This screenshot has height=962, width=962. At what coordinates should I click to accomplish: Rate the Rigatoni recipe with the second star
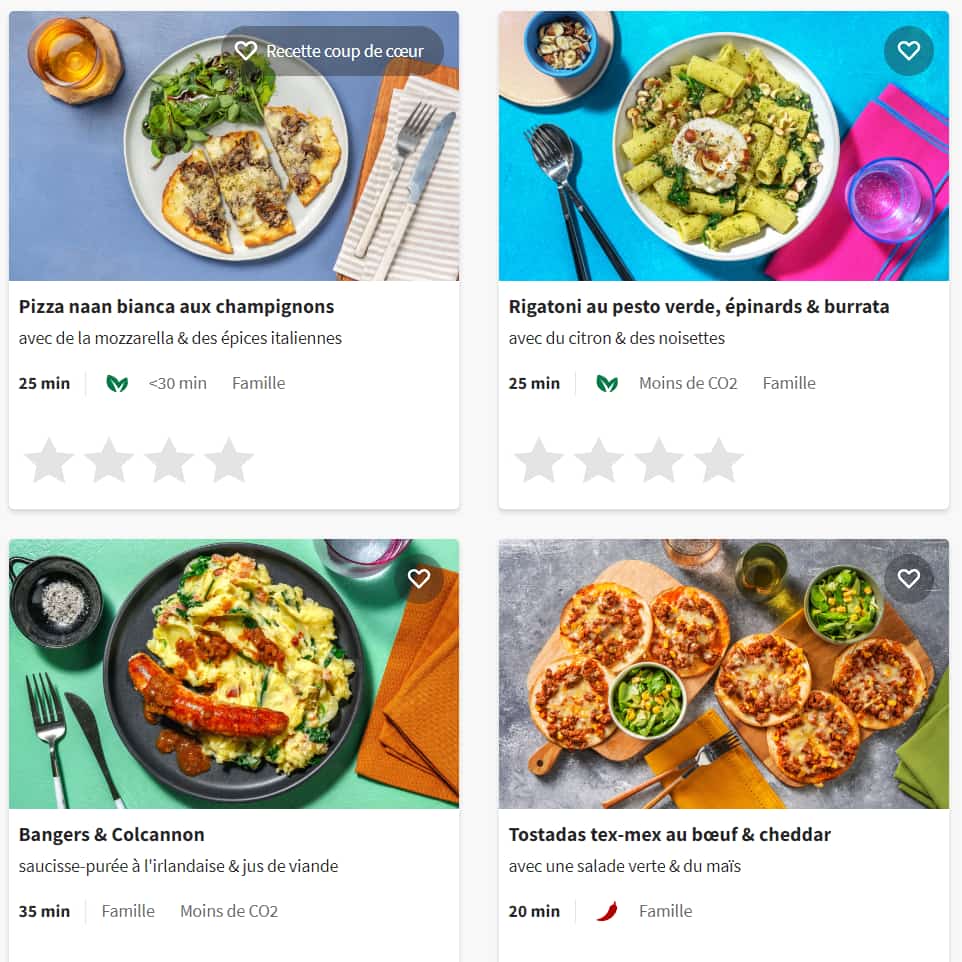point(599,460)
